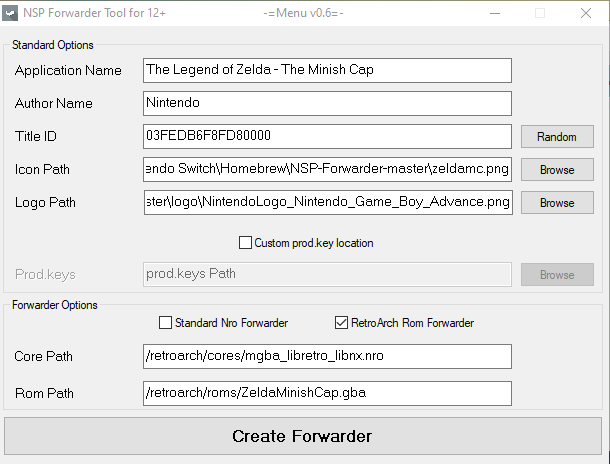Browse for the Icon Path file
610x464 pixels.
click(557, 170)
